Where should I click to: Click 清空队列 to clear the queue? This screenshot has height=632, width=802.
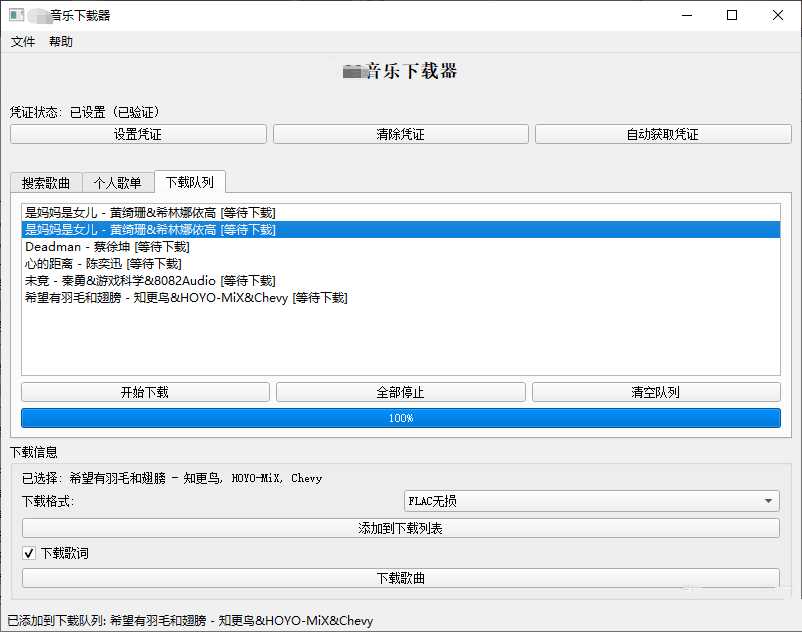click(x=657, y=391)
